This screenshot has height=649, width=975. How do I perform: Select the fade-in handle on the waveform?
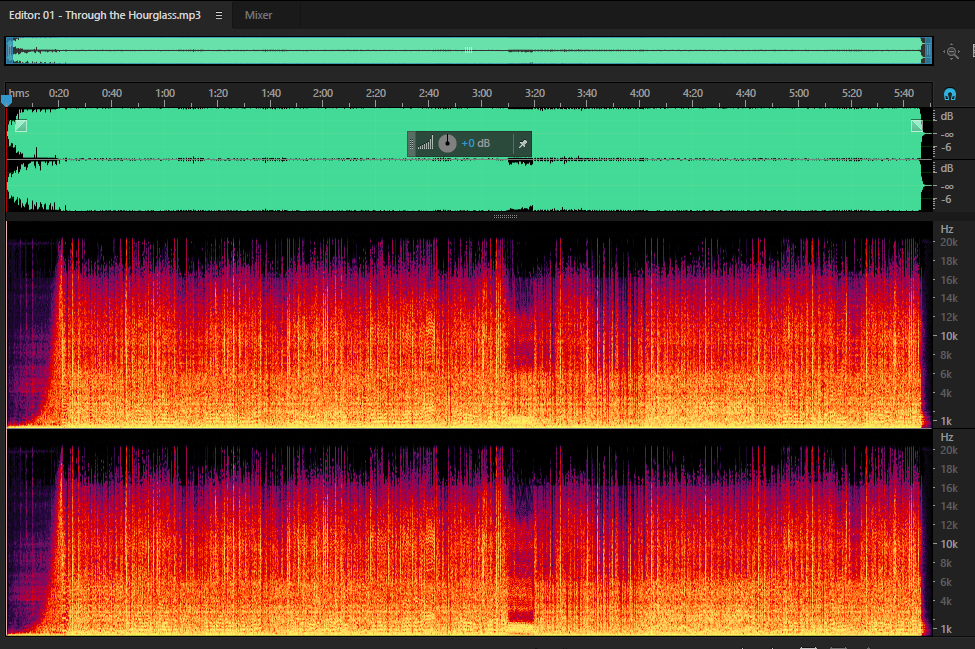pos(21,126)
